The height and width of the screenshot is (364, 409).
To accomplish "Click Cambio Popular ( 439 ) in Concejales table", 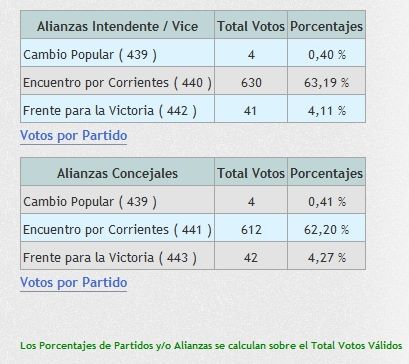I will click(x=90, y=202).
